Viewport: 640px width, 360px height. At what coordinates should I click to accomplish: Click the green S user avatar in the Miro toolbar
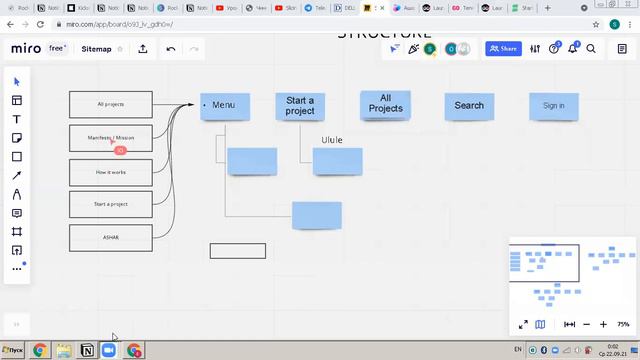click(429, 49)
